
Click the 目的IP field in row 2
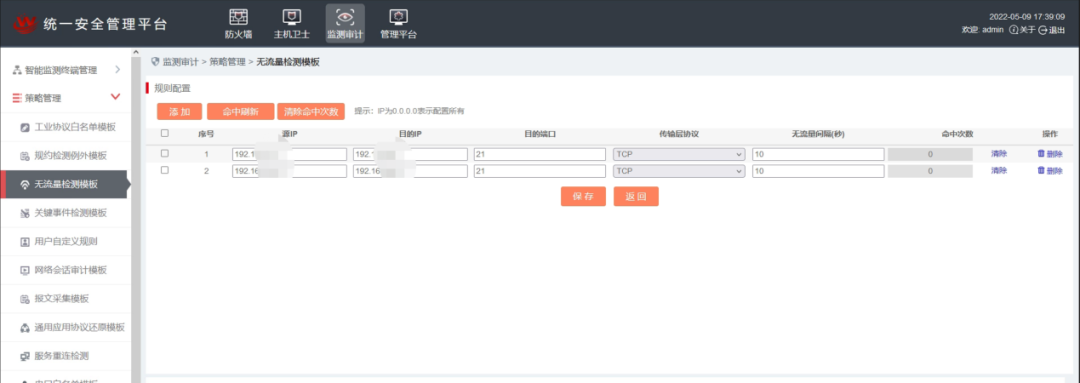[x=410, y=171]
